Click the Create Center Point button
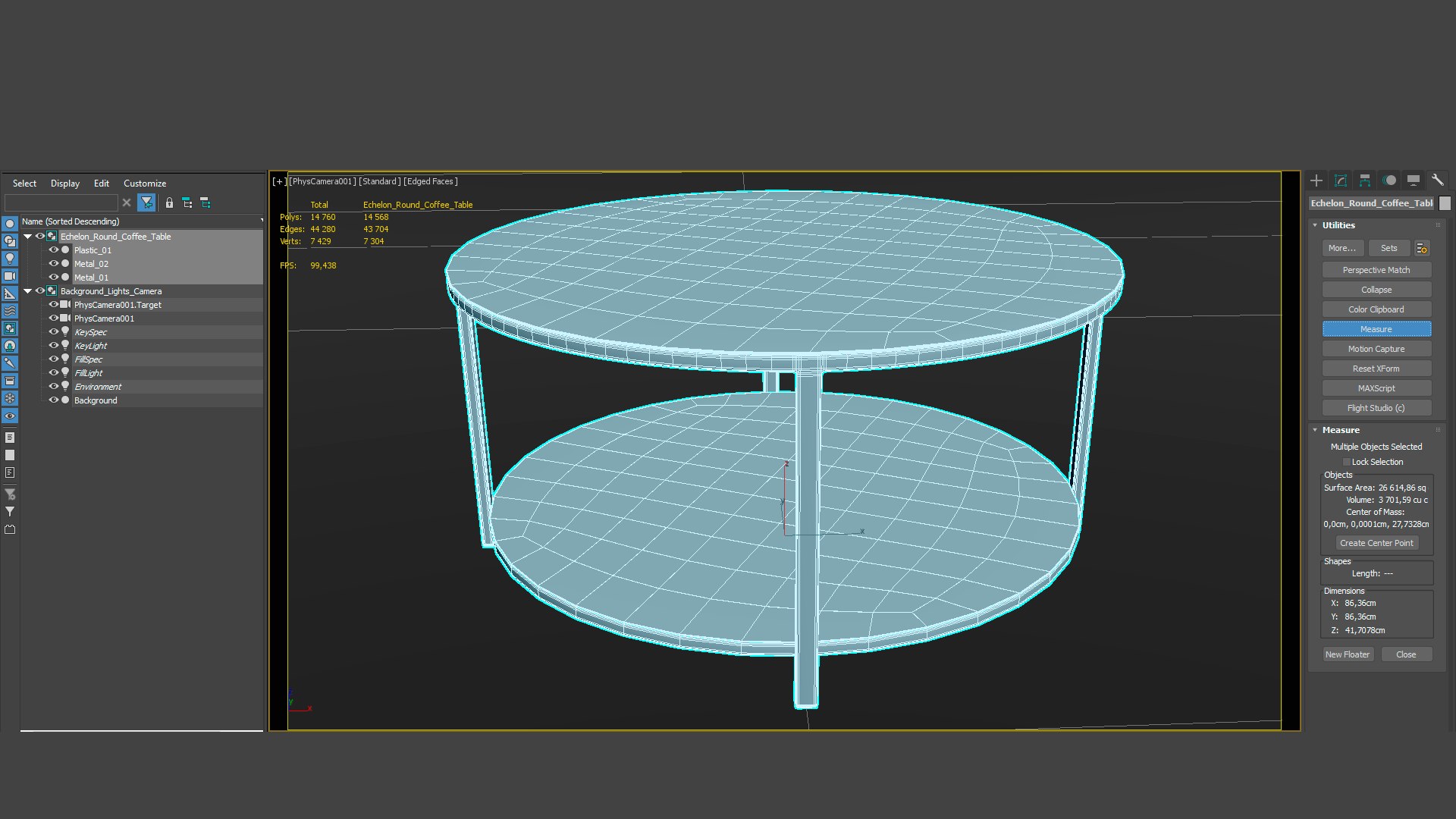 1376,543
